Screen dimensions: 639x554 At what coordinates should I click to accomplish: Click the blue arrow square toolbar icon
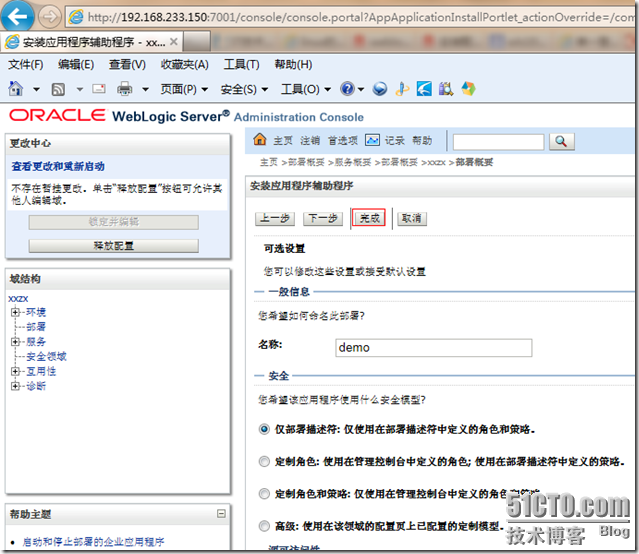pyautogui.click(x=424, y=88)
